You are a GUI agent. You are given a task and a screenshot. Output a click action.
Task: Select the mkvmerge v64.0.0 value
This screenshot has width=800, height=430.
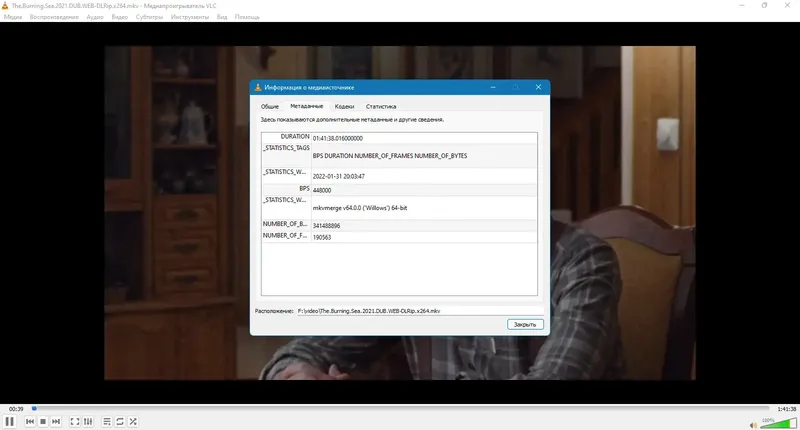pos(360,208)
